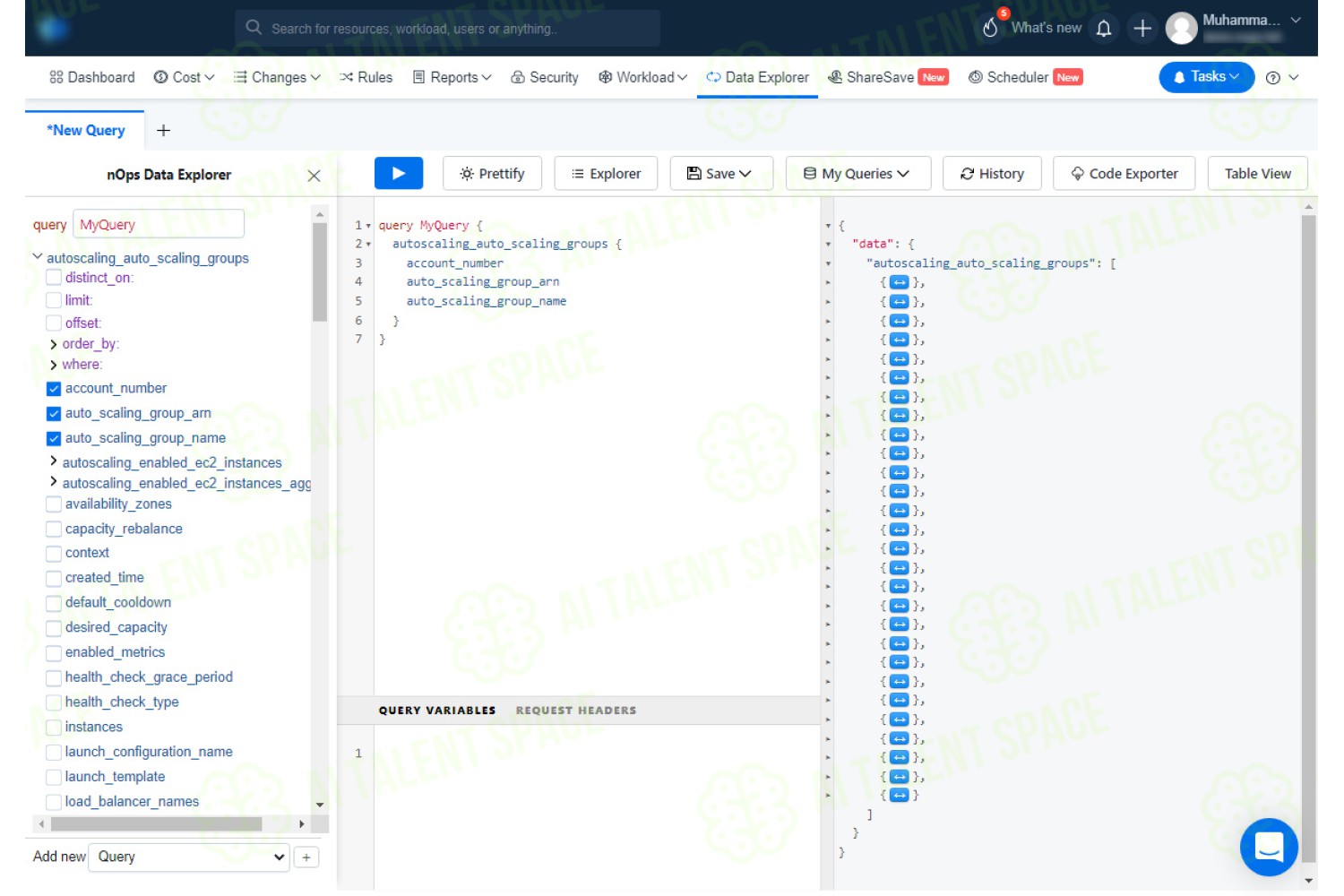Tick the desired_capacity checkbox

coord(54,628)
